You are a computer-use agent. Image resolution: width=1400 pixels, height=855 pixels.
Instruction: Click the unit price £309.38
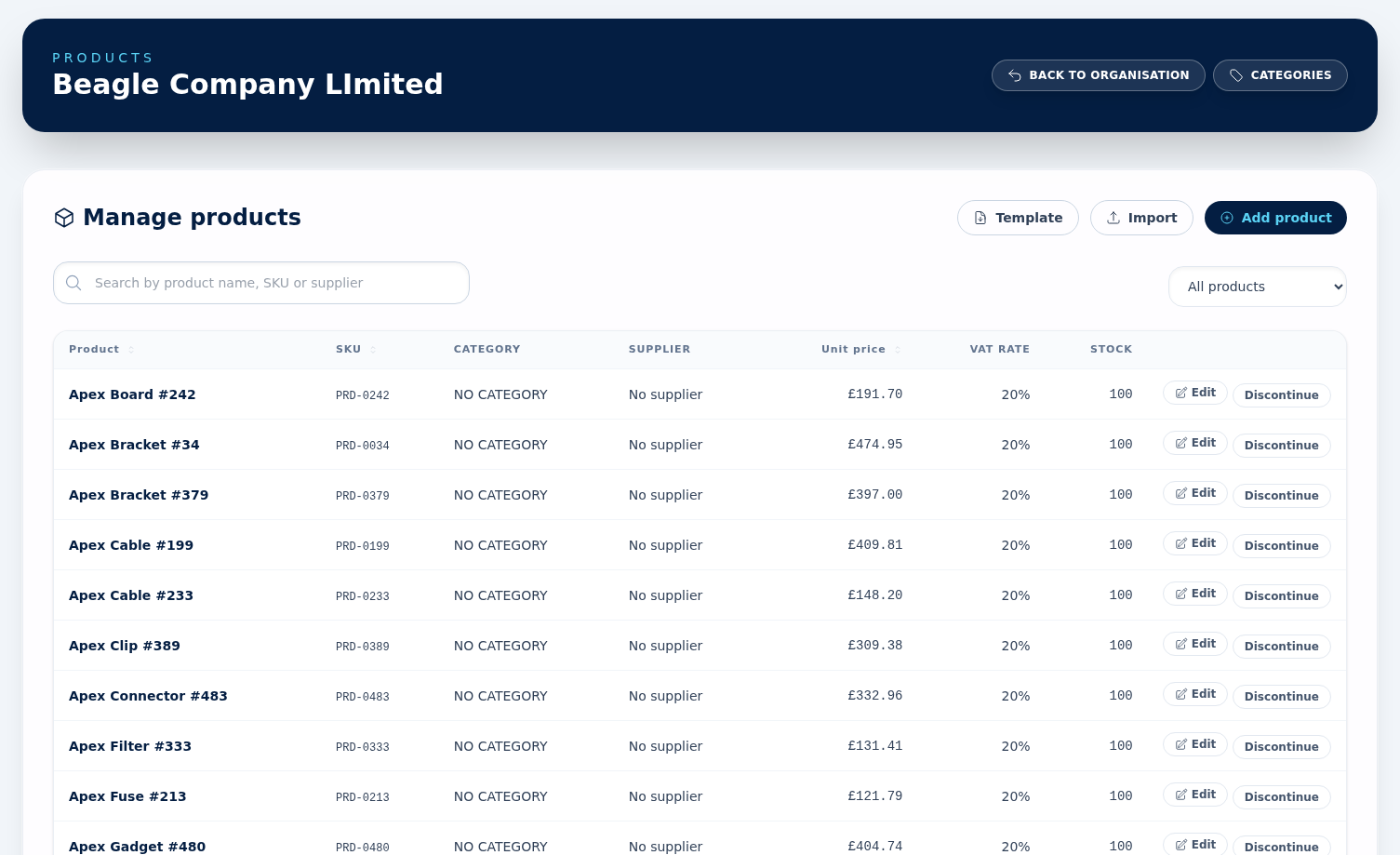coord(875,646)
